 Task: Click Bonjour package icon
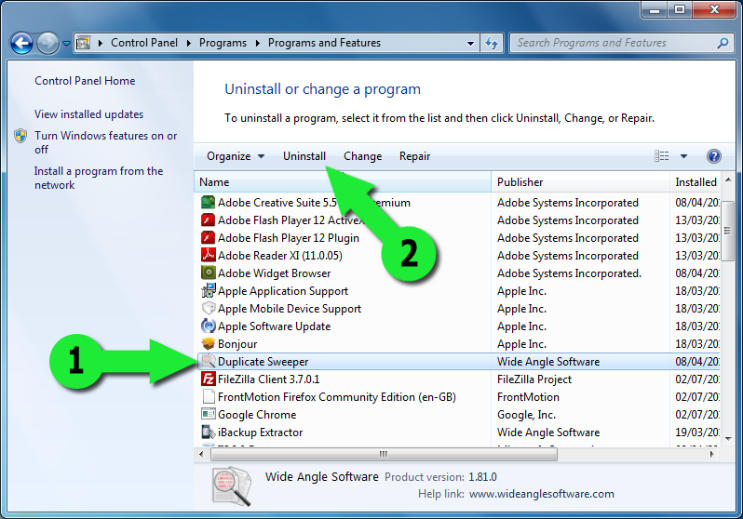tap(208, 344)
